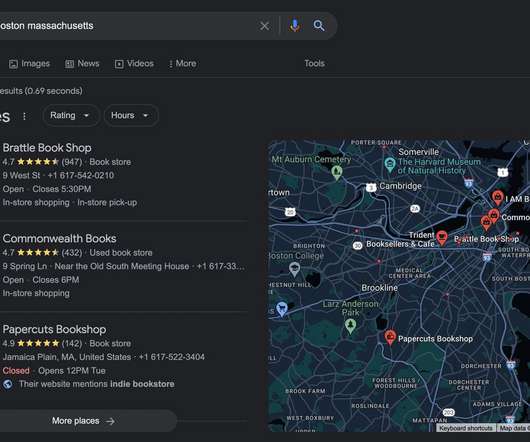The height and width of the screenshot is (442, 530).
Task: Switch to the Videos tab
Action: pyautogui.click(x=134, y=64)
